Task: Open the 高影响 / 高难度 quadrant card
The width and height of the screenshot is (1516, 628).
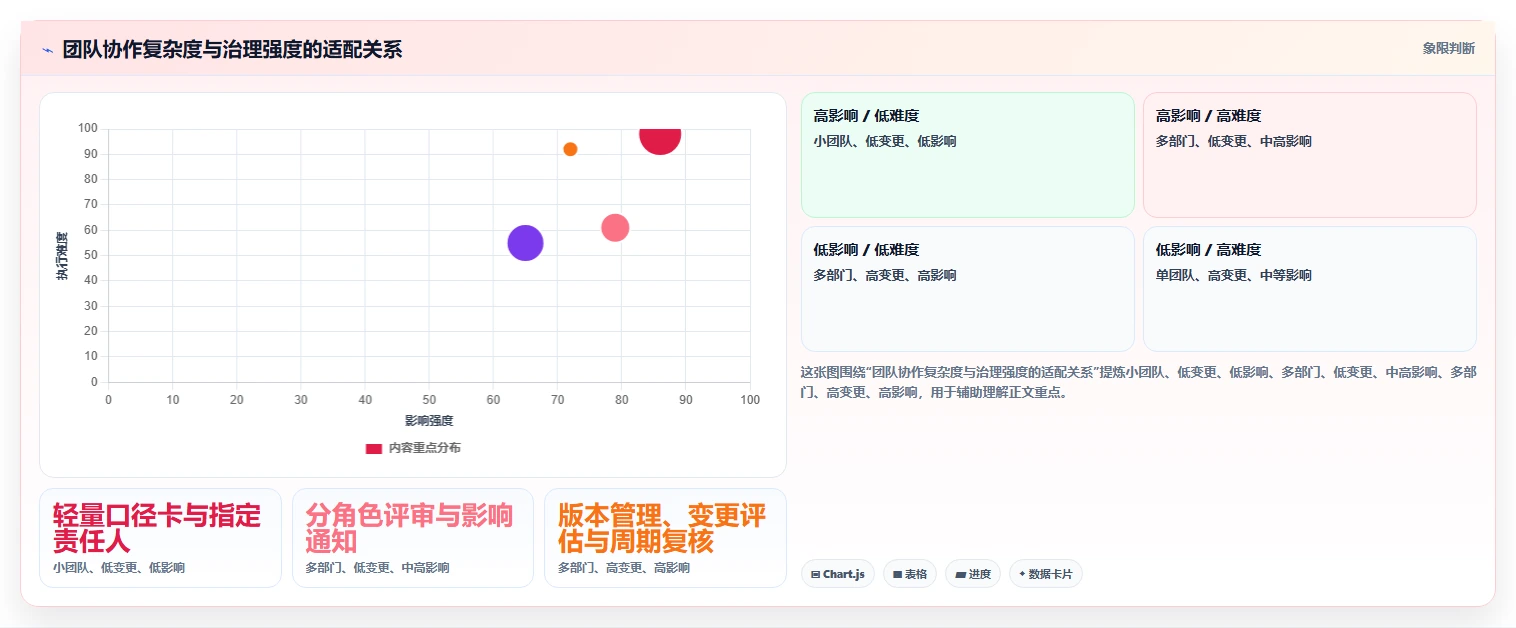Action: click(1310, 155)
